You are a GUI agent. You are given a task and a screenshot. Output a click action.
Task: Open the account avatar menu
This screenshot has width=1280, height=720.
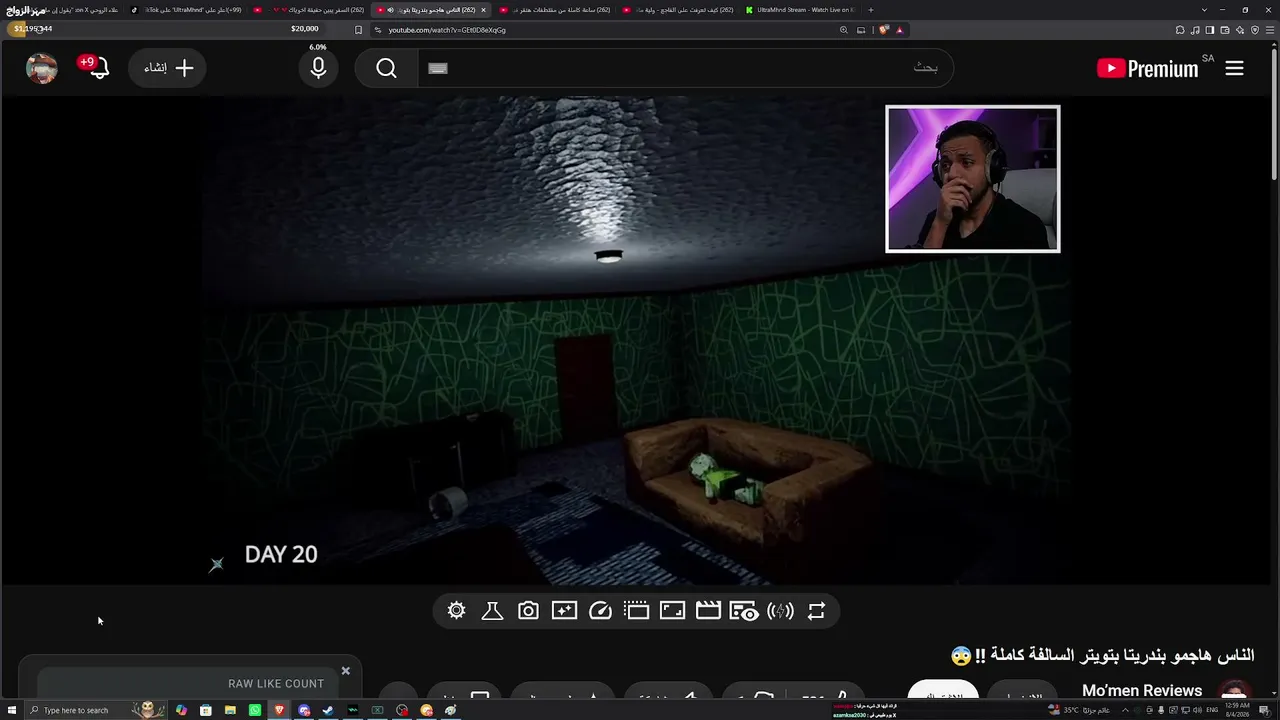pos(42,68)
